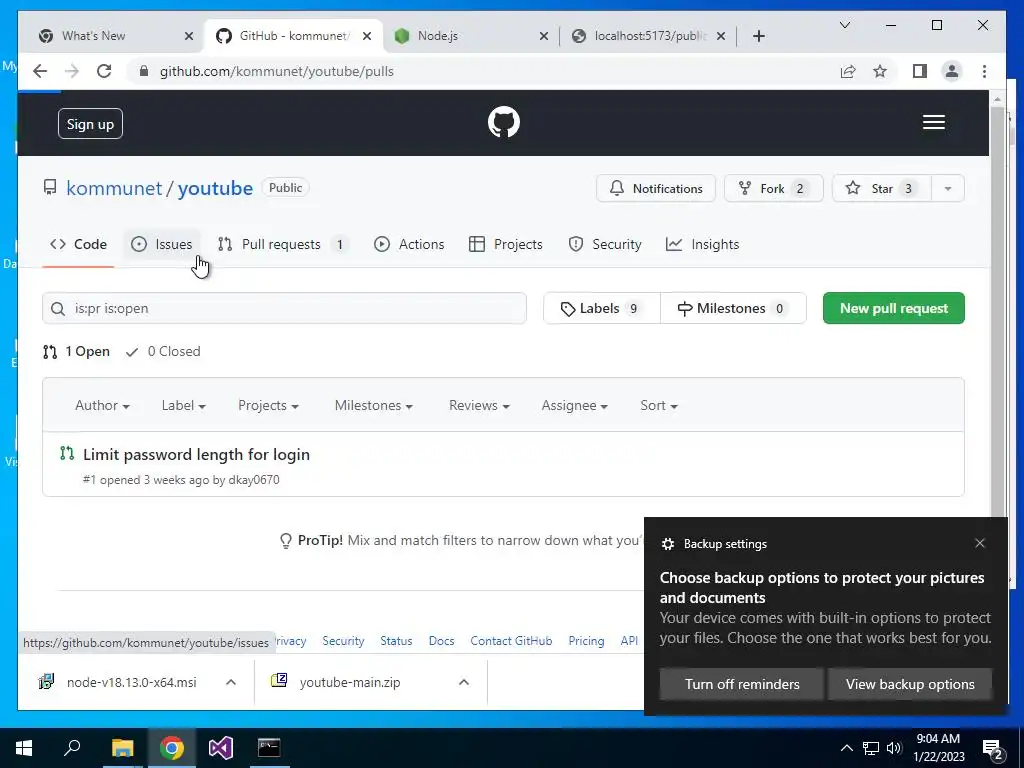
Task: Open the Labels list button
Action: (601, 308)
